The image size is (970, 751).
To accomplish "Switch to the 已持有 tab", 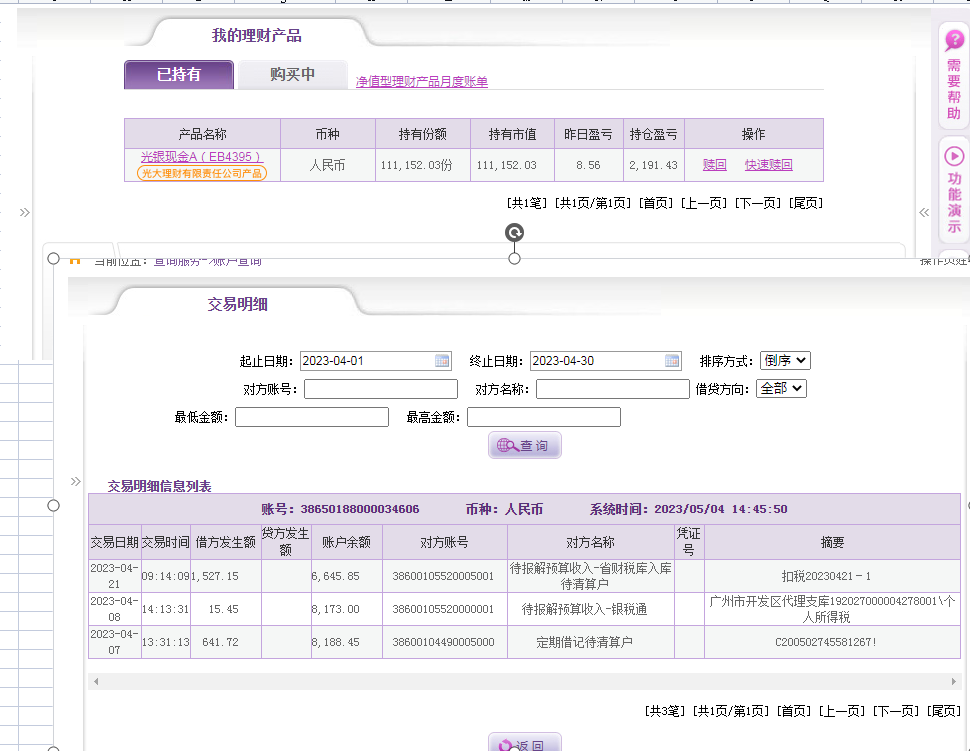I will point(179,74).
